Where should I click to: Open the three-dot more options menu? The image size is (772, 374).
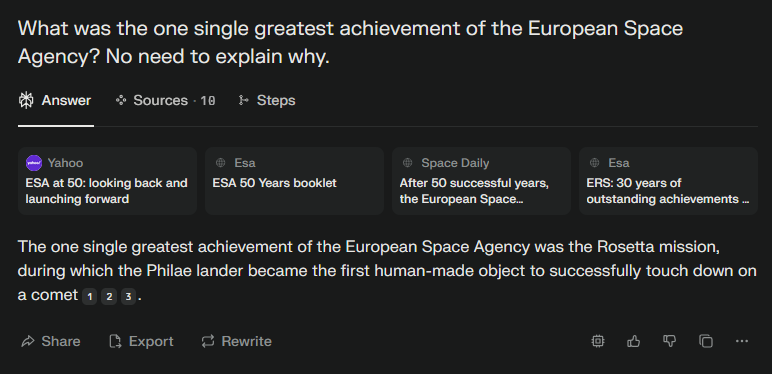pos(741,341)
